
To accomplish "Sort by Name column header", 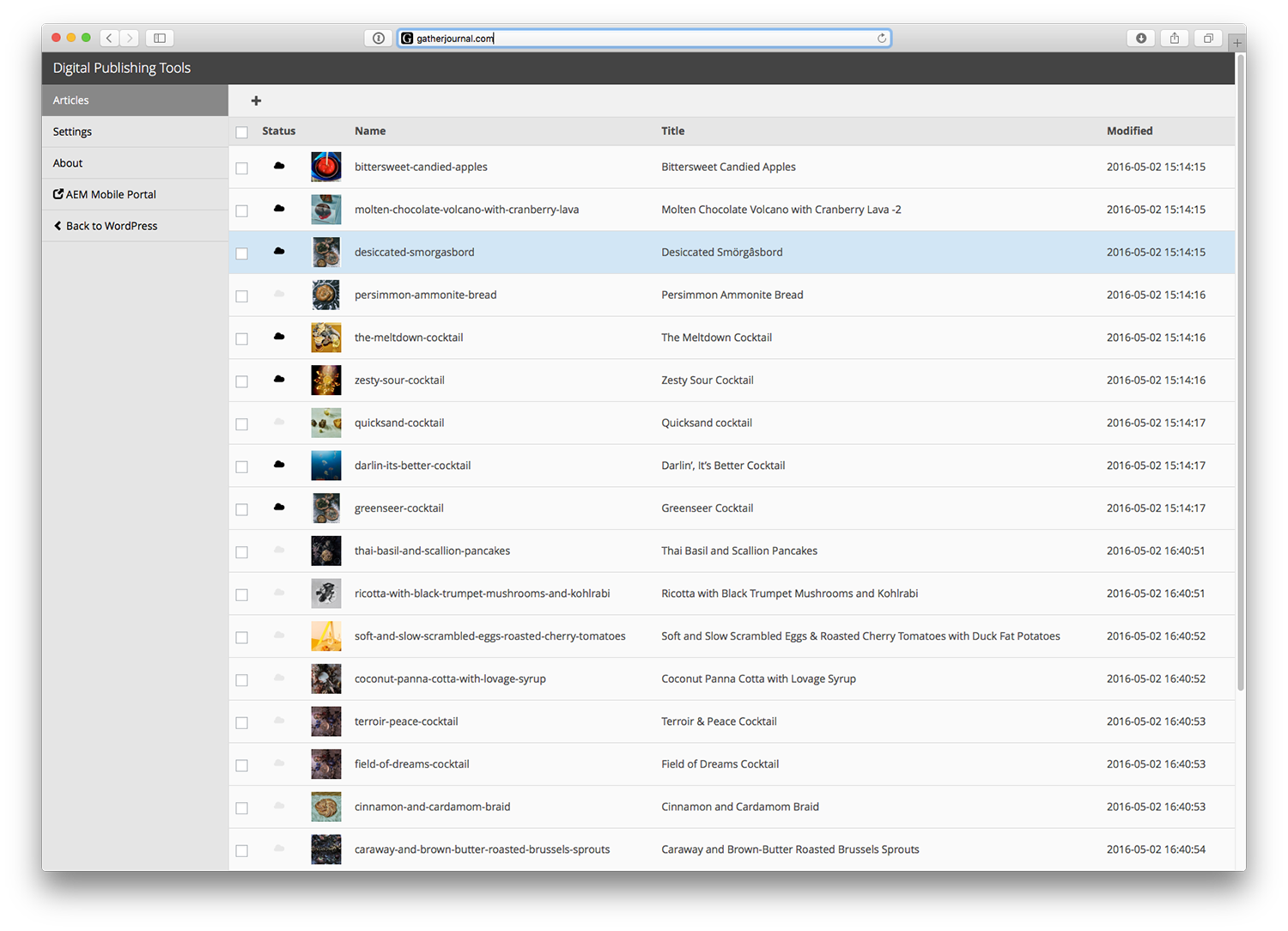I will [x=370, y=131].
